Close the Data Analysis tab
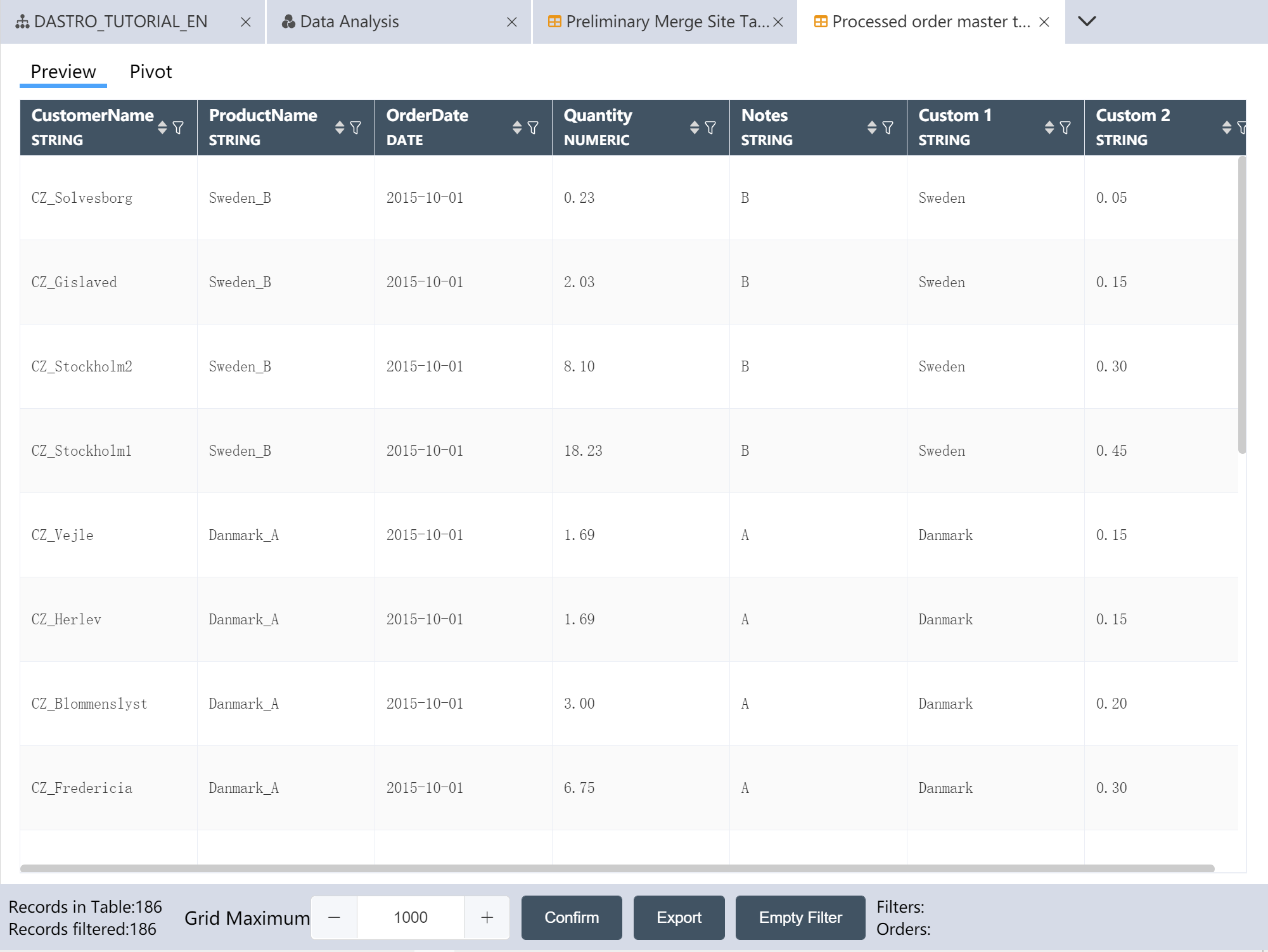Image resolution: width=1268 pixels, height=952 pixels. click(512, 22)
